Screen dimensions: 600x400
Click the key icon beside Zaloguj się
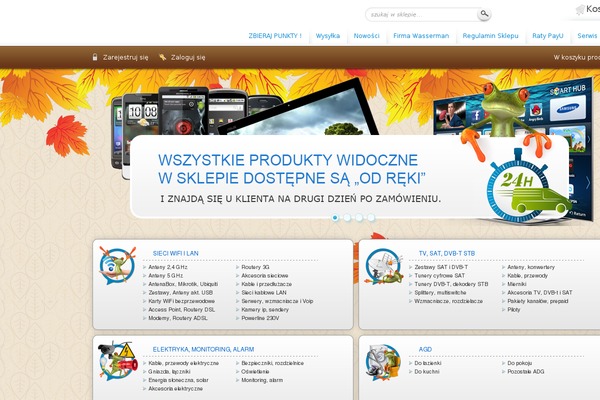[x=163, y=57]
